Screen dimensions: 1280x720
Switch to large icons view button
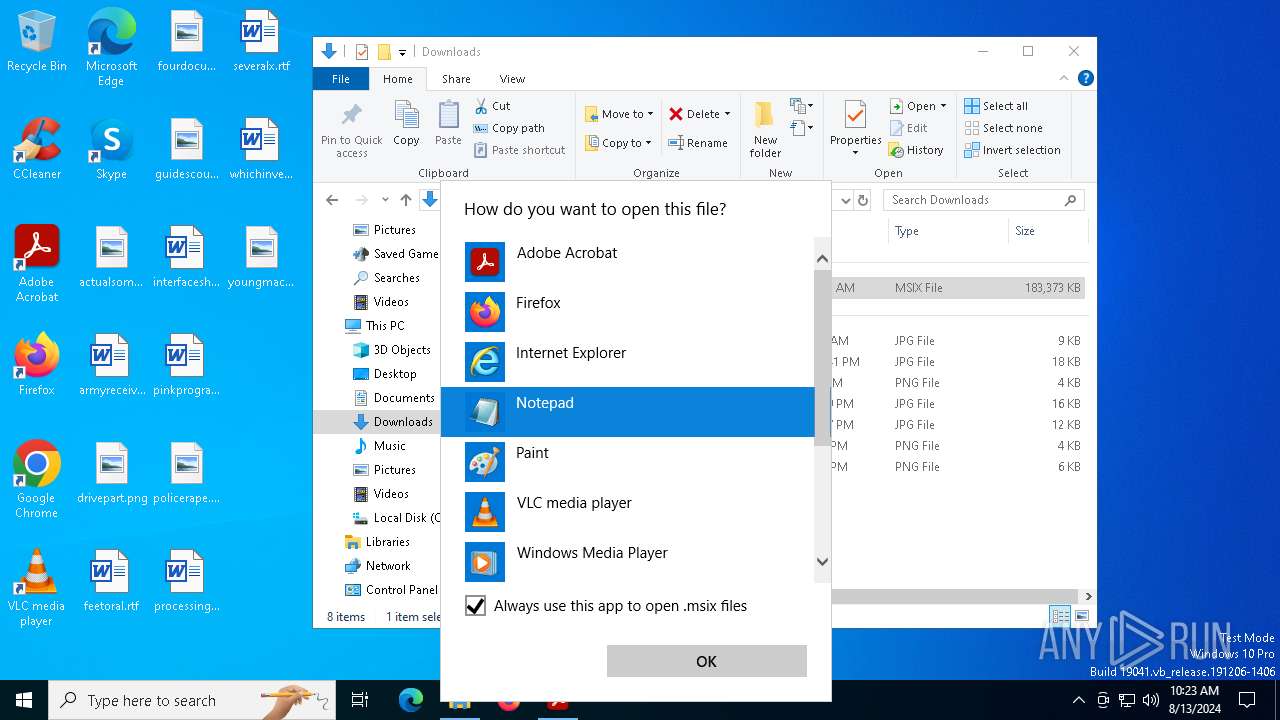(1081, 616)
